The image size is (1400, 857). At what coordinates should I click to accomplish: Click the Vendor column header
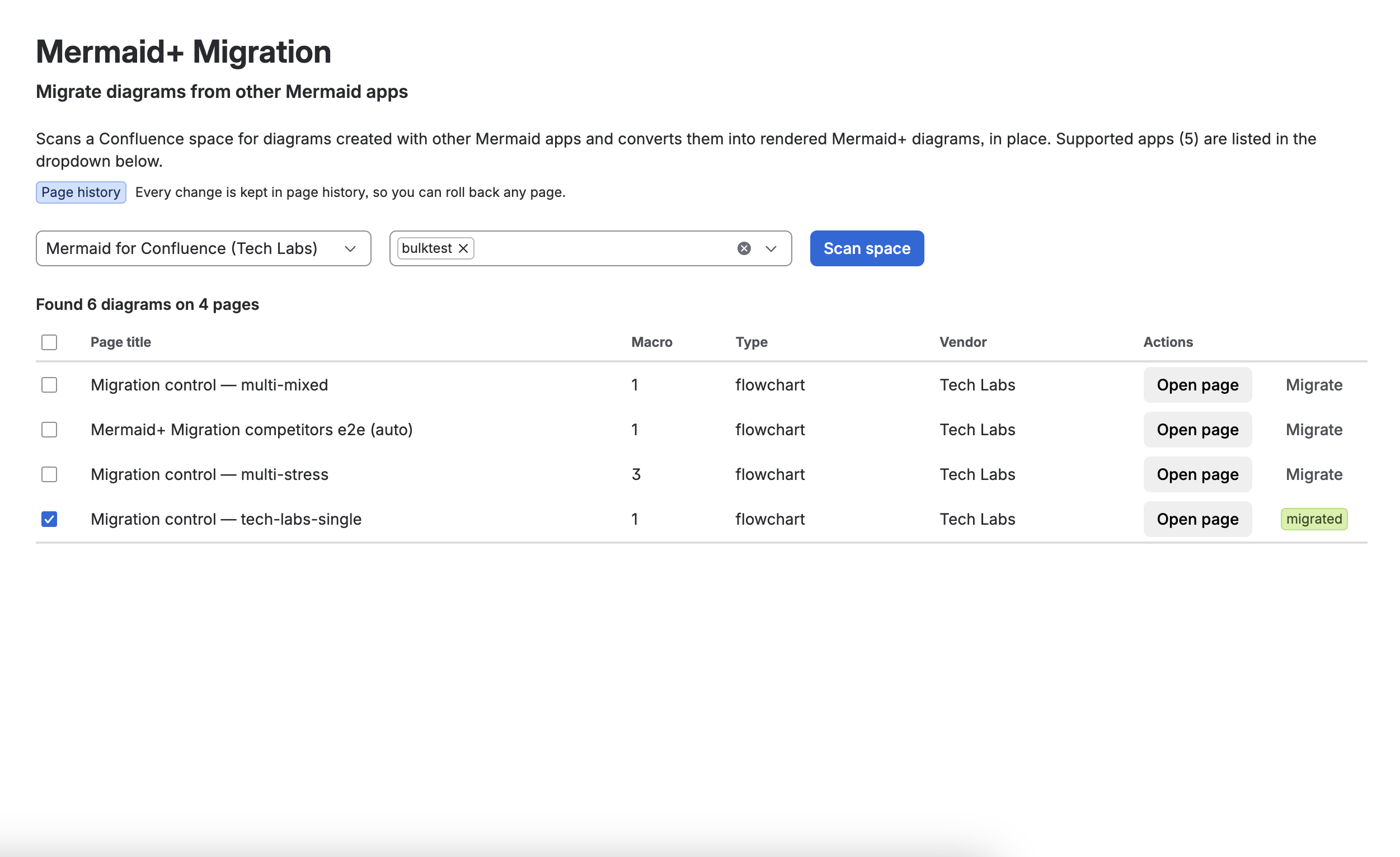click(962, 342)
